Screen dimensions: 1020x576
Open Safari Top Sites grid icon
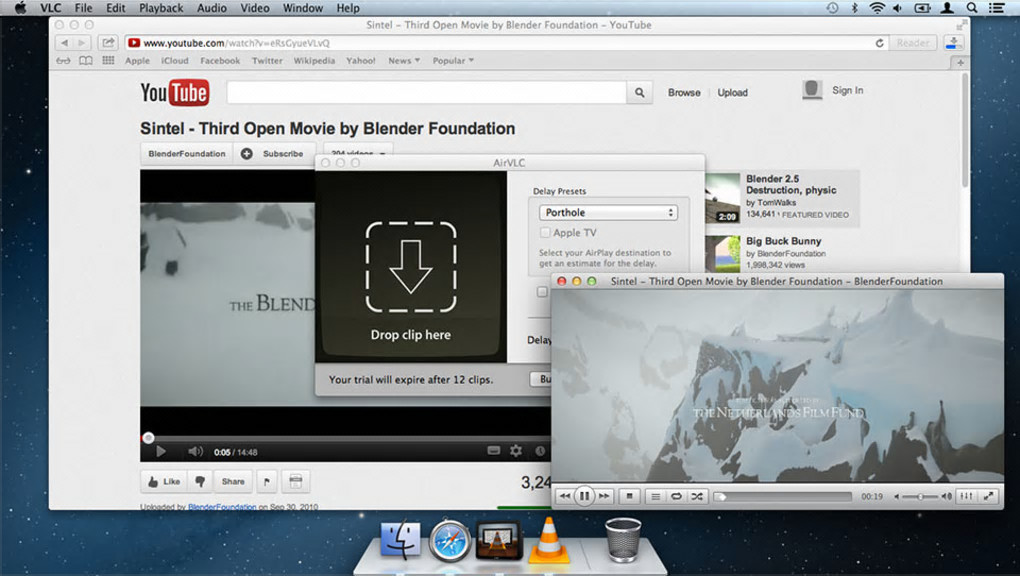click(x=108, y=61)
